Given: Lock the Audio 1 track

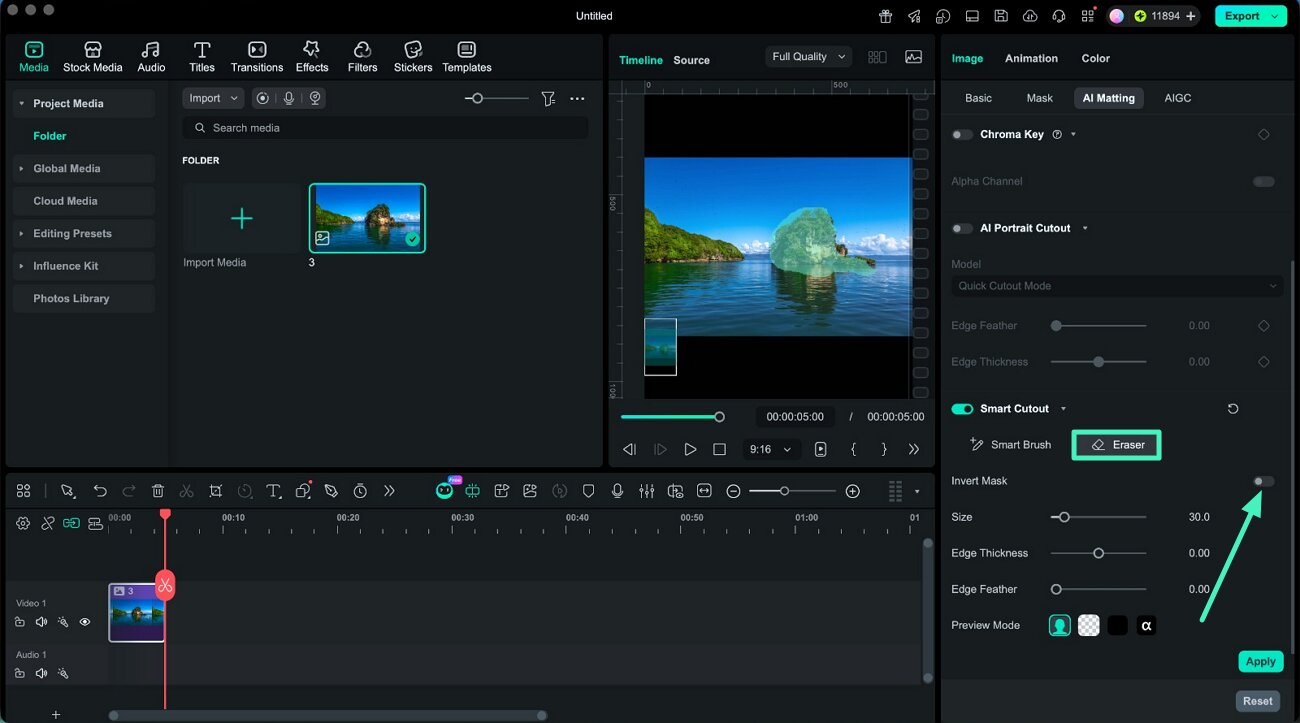Looking at the screenshot, I should [x=20, y=674].
